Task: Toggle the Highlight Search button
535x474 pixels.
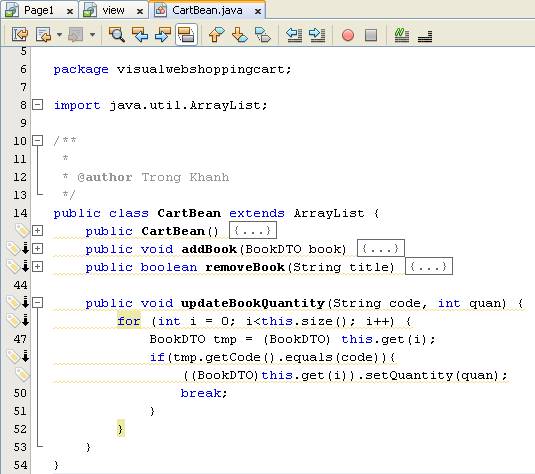Action: pos(186,34)
